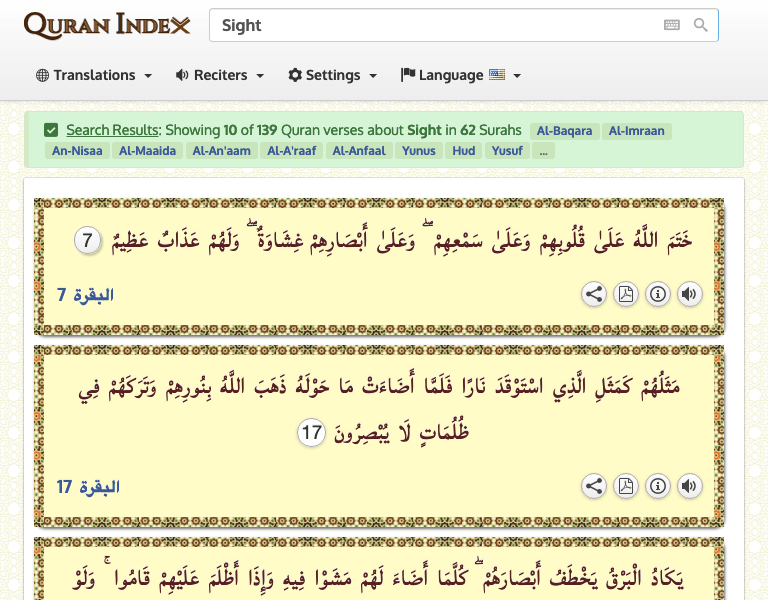This screenshot has width=768, height=600.
Task: Listen to verse 17 audio
Action: click(x=689, y=486)
